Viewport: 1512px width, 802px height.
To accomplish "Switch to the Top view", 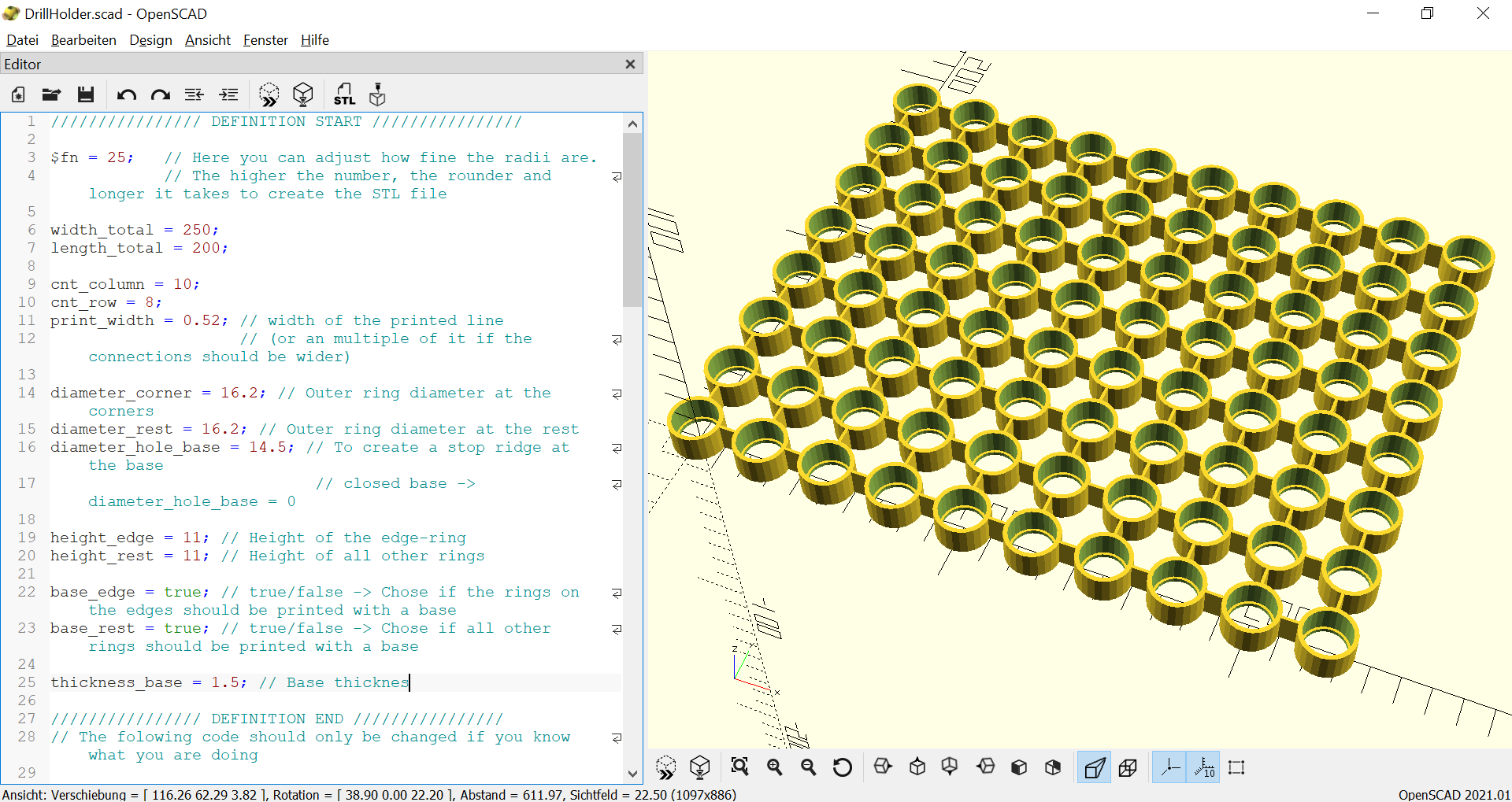I will pyautogui.click(x=917, y=767).
